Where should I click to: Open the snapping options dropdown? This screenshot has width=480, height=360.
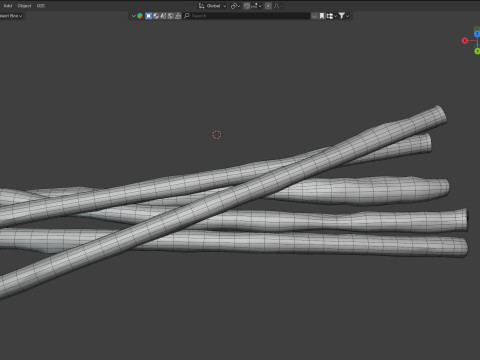point(256,6)
